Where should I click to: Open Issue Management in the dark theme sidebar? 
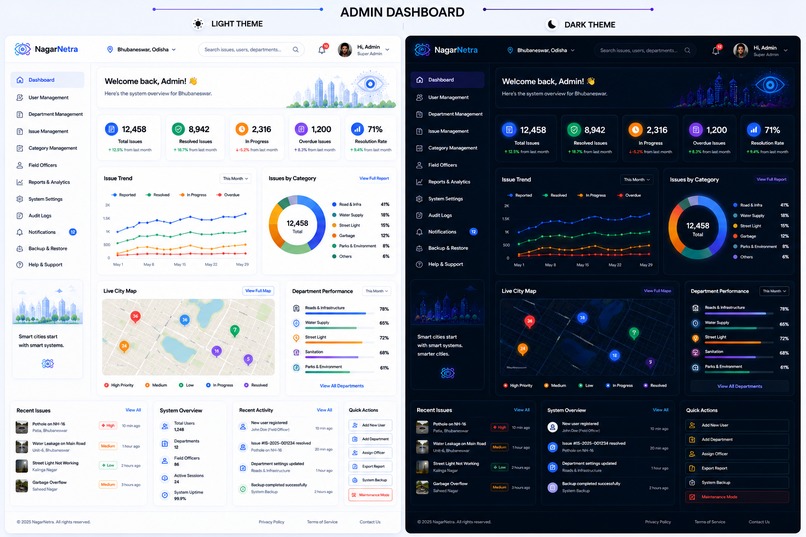point(447,131)
